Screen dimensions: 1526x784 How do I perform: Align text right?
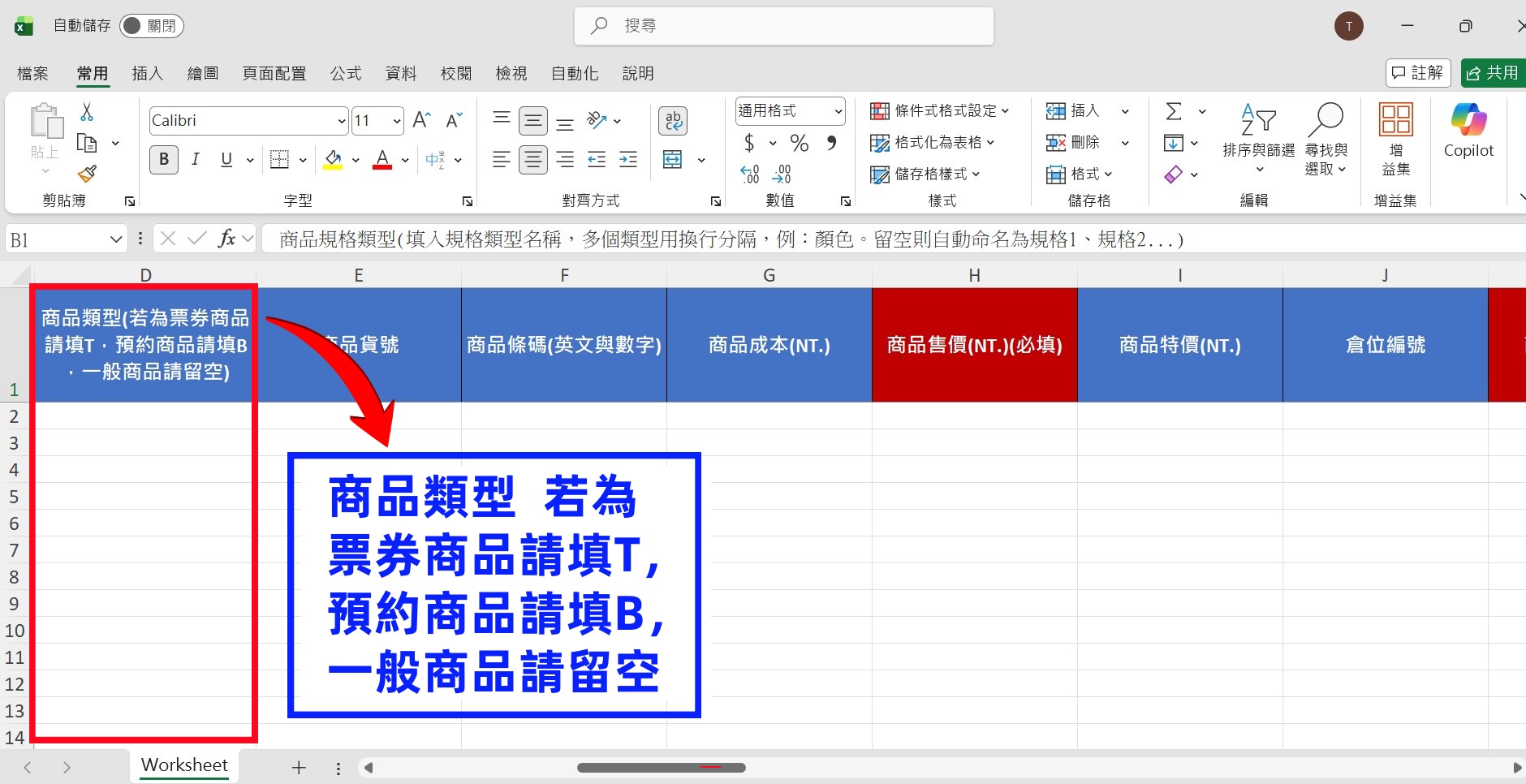[x=565, y=159]
